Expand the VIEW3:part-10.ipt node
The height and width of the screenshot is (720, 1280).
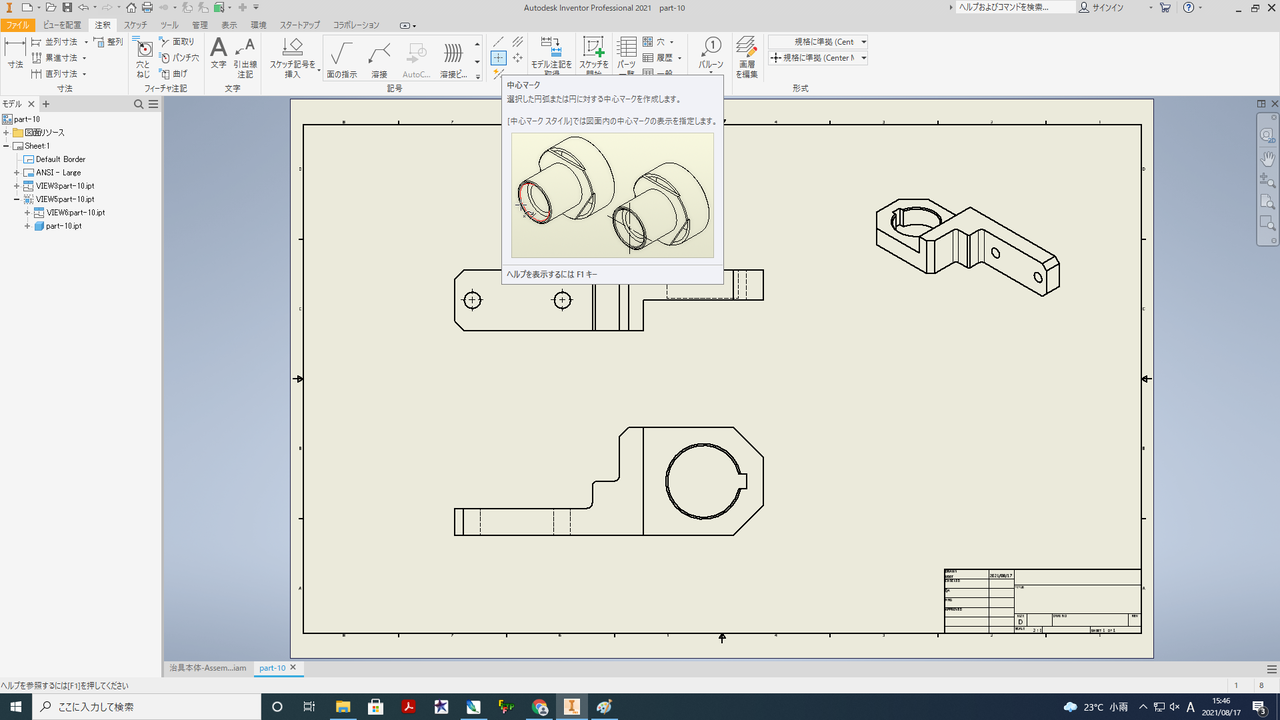tap(17, 186)
